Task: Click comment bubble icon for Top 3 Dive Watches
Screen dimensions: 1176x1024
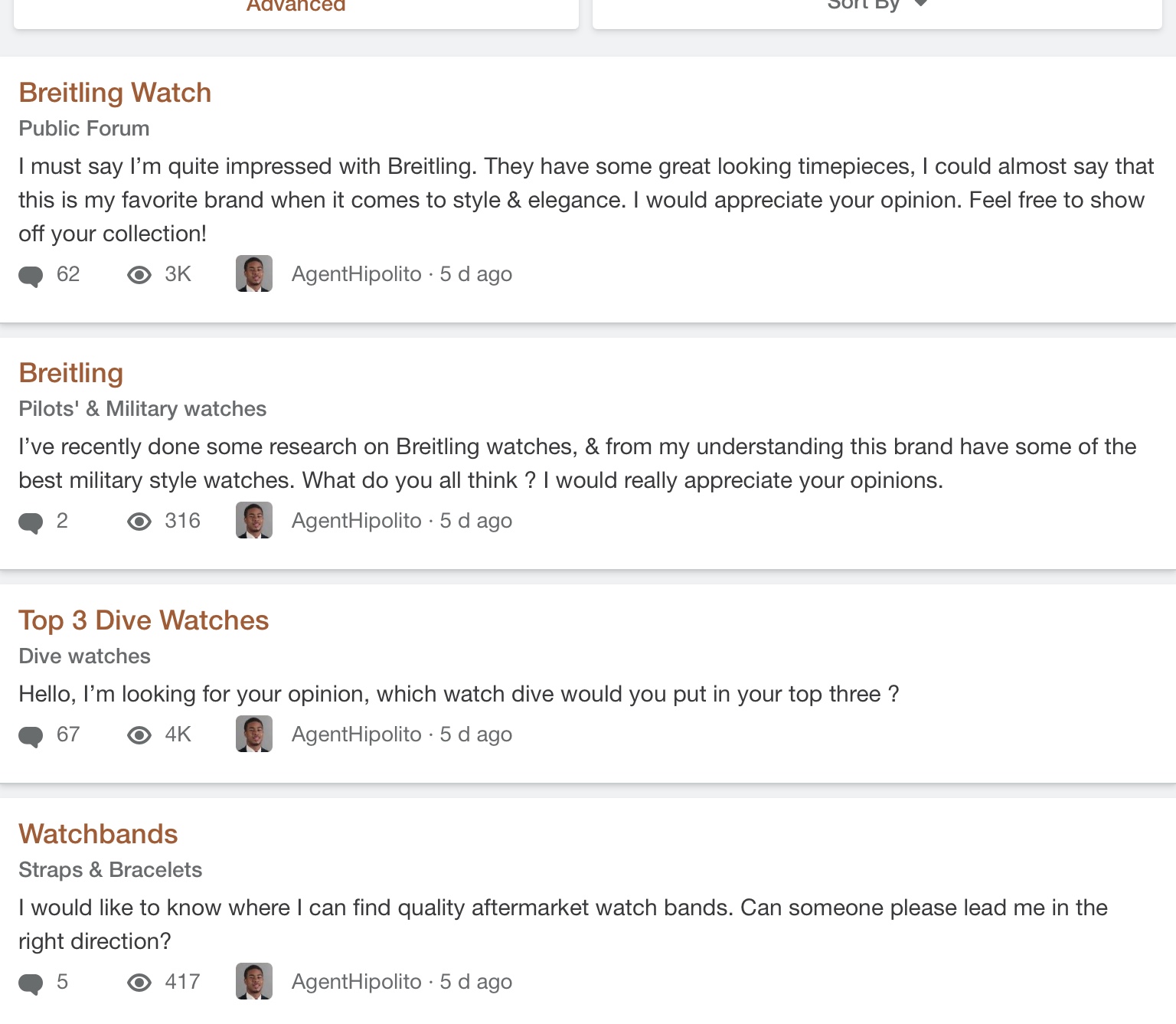Action: tap(31, 736)
